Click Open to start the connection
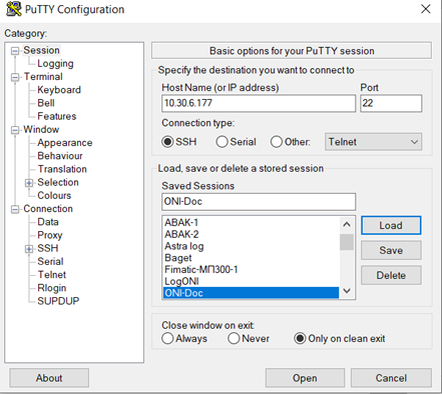Screen dimensions: 442x394 [x=305, y=378]
